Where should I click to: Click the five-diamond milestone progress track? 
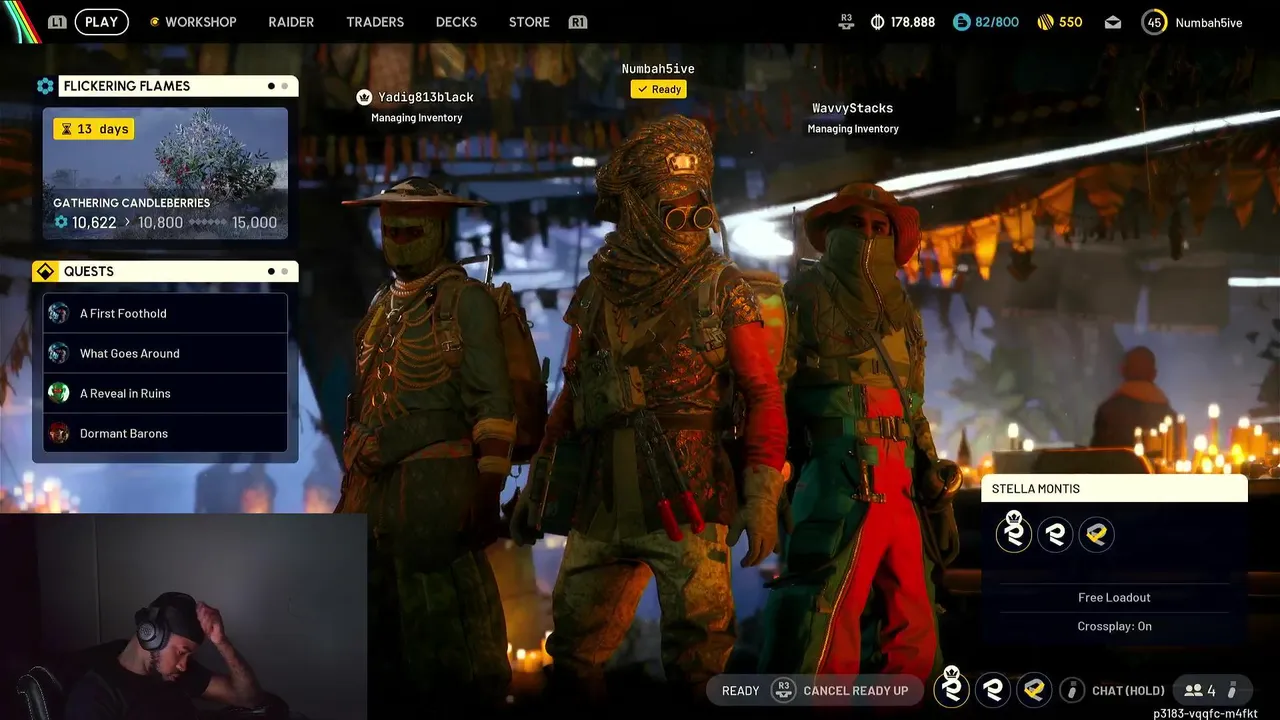click(x=208, y=223)
